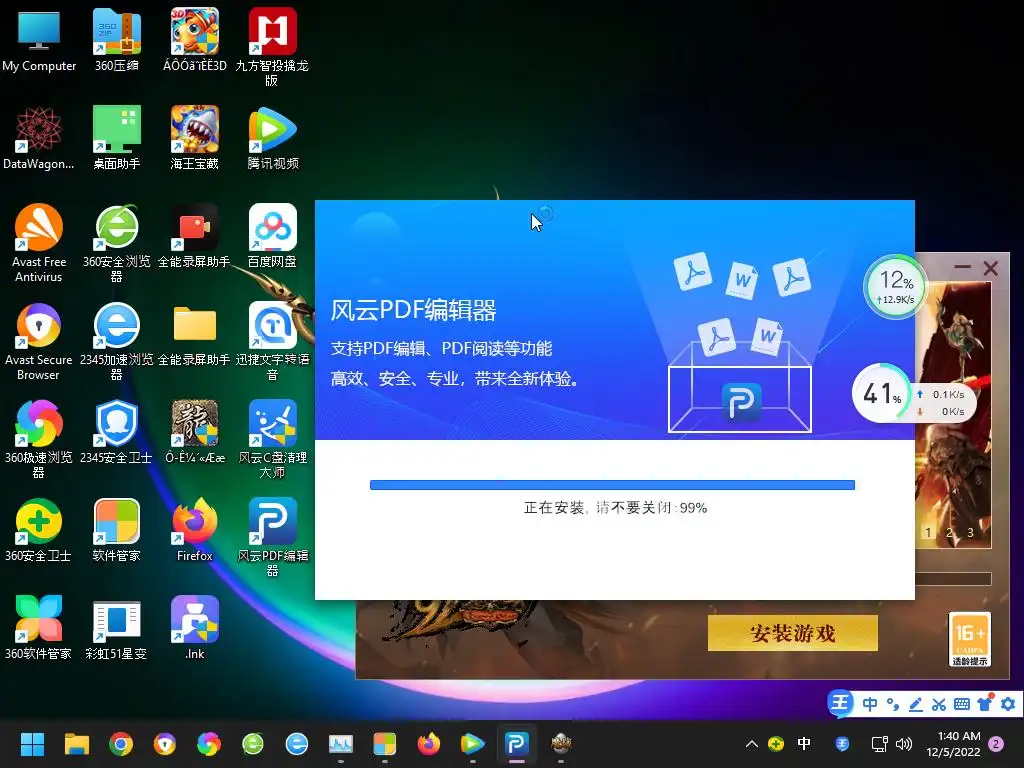Screen dimensions: 1024x768
Task: Open soft keyboard from IME toolbar
Action: click(961, 704)
